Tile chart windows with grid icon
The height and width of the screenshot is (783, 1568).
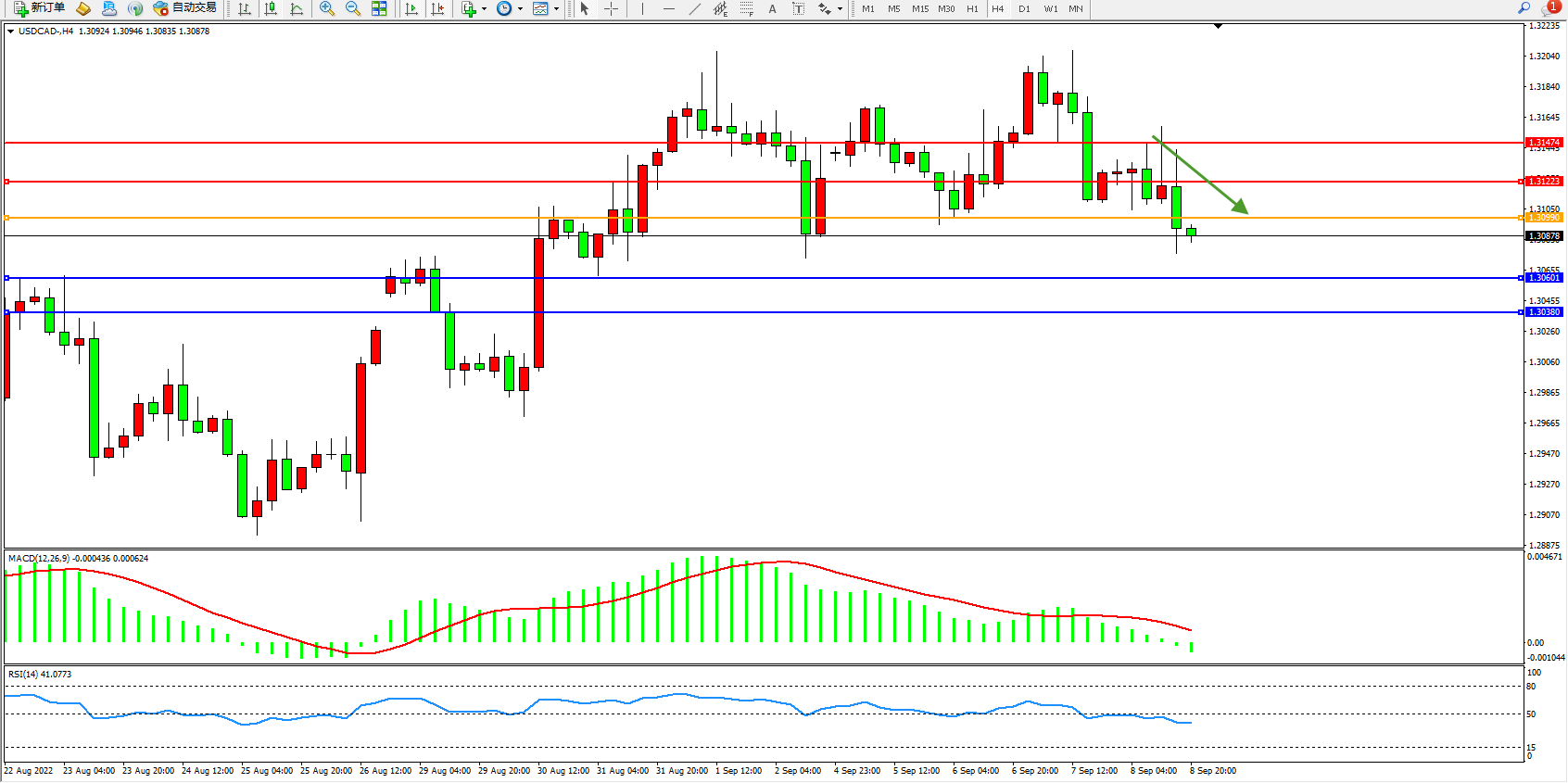(x=379, y=8)
